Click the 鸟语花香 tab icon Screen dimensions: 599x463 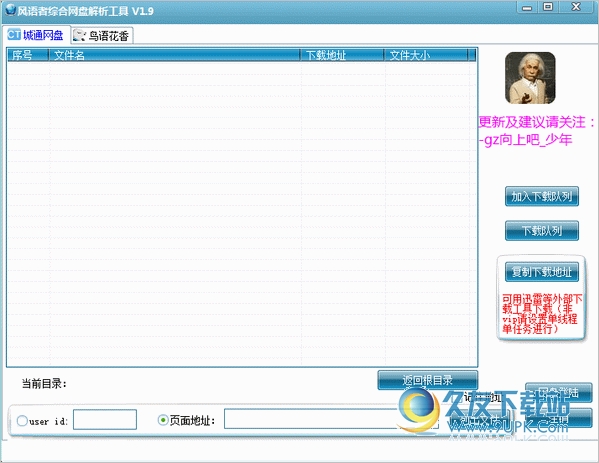79,36
